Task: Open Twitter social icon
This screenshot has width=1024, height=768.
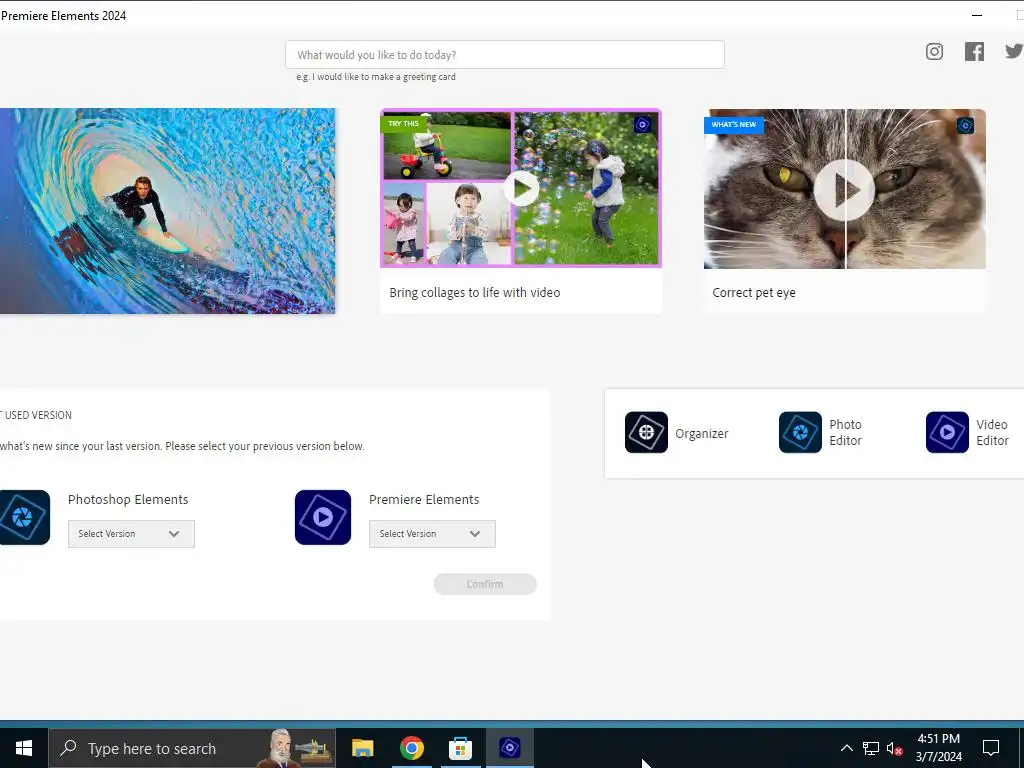Action: pyautogui.click(x=1014, y=52)
